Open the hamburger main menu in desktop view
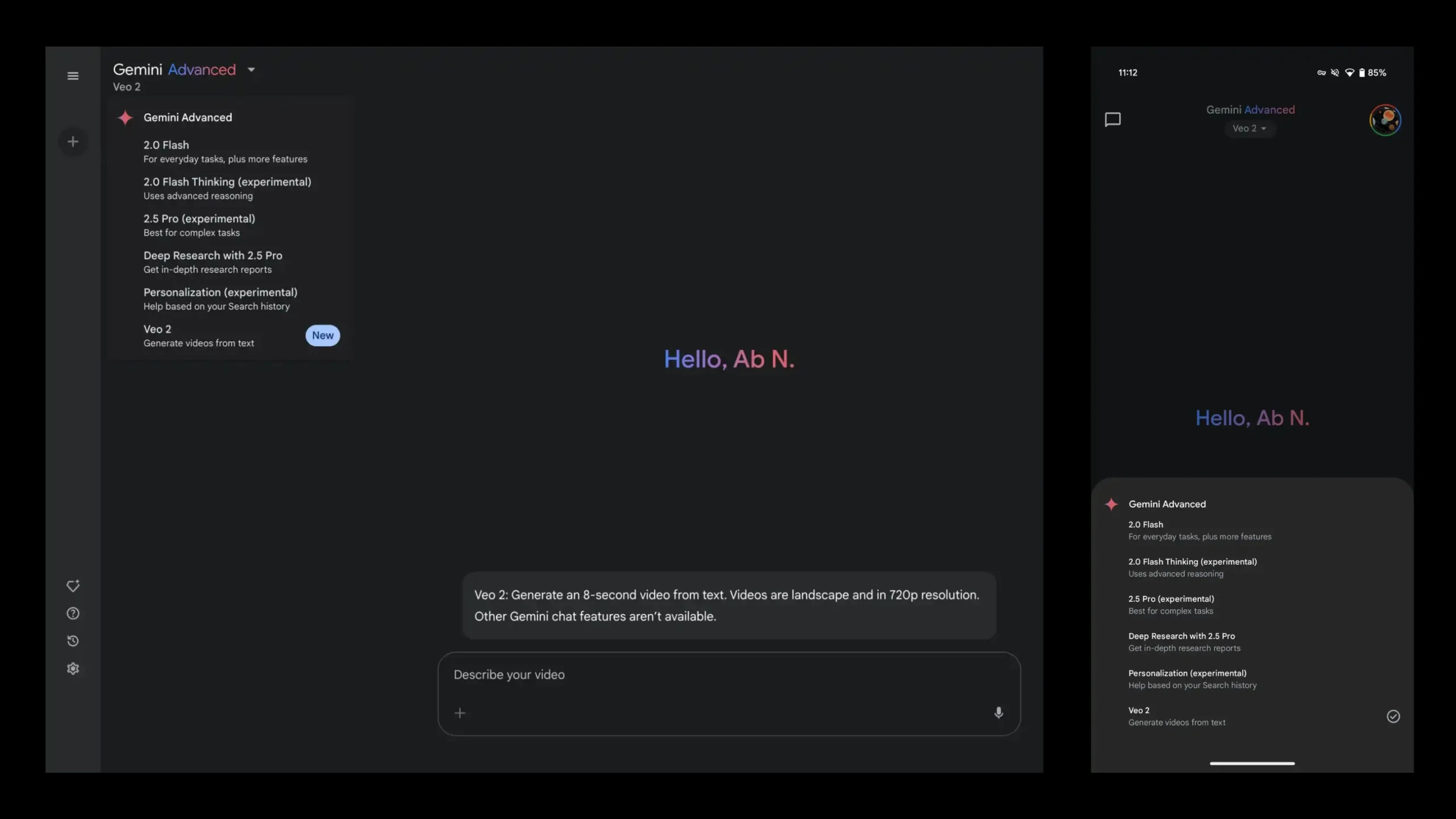 (x=73, y=76)
